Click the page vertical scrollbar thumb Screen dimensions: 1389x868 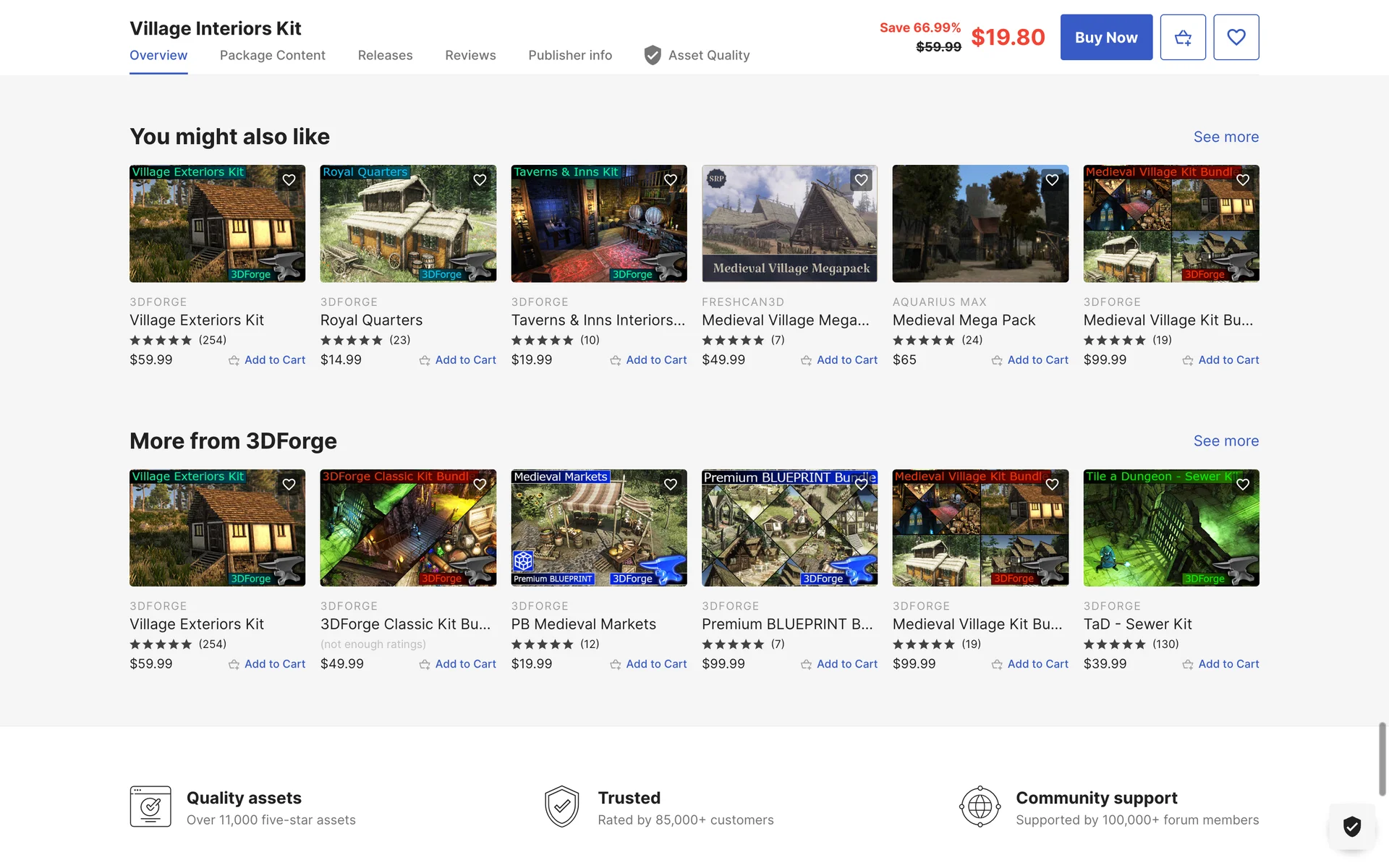click(x=1382, y=758)
